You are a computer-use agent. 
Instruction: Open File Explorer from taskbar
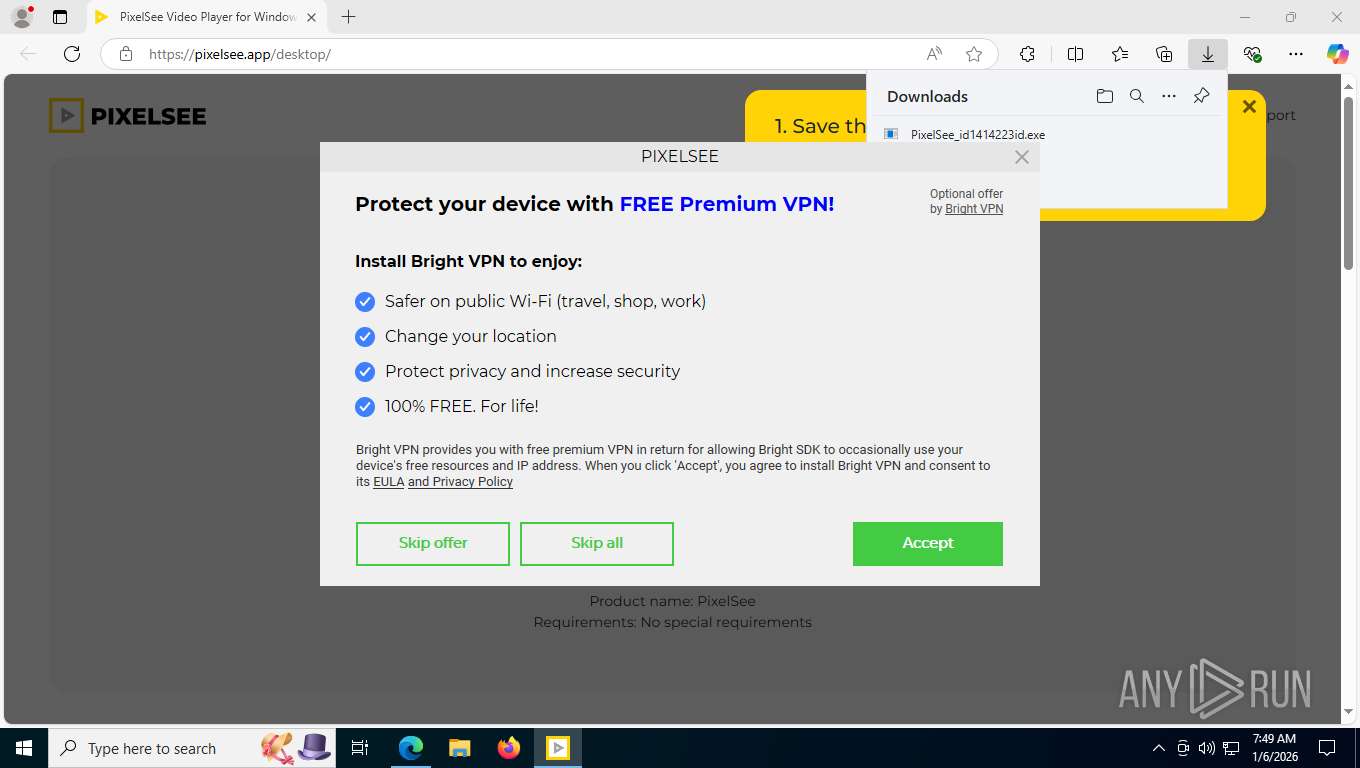tap(459, 748)
